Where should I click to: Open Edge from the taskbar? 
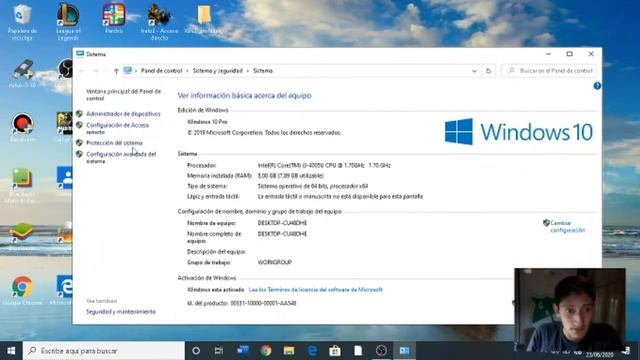tap(312, 351)
